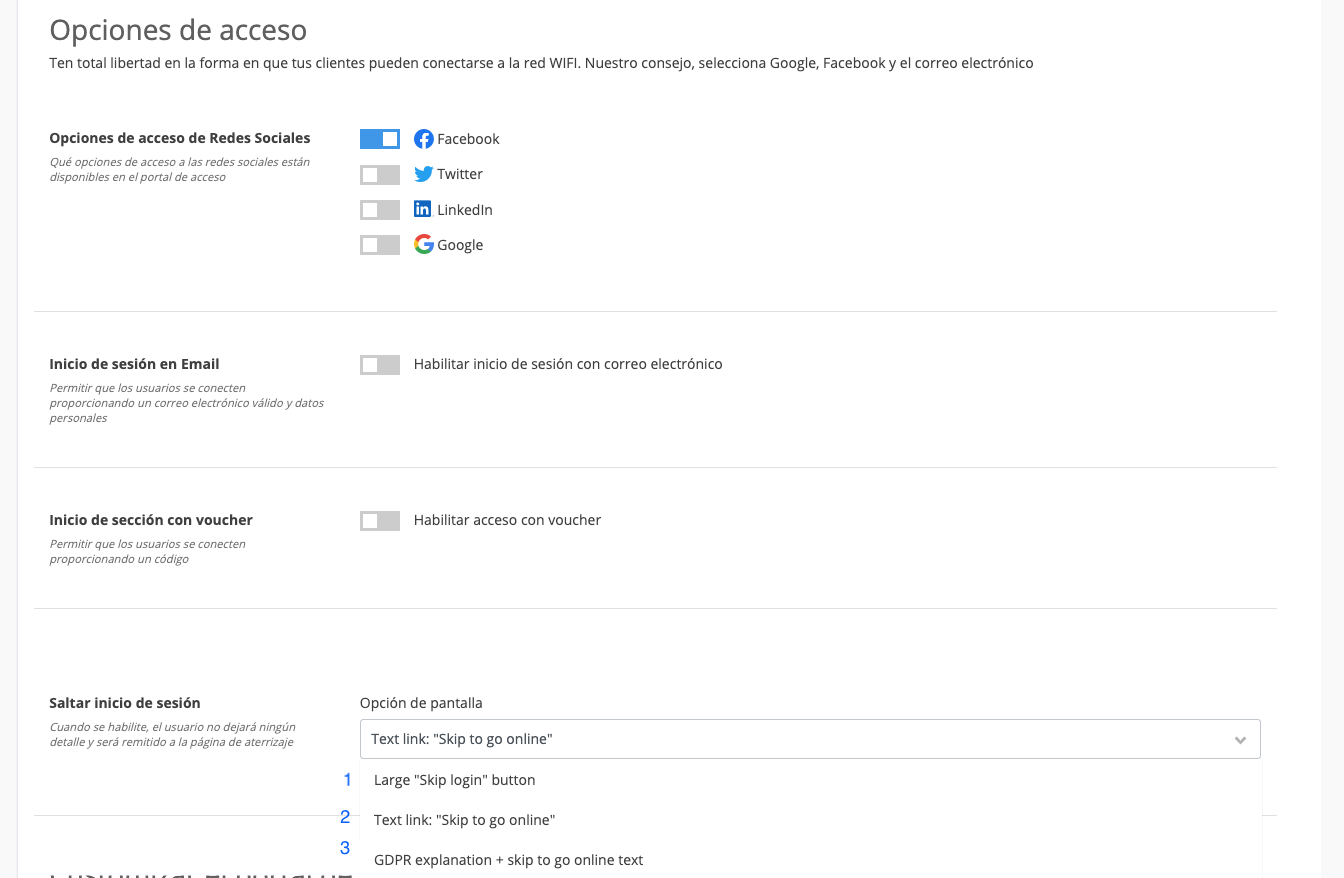Click the 'Inicio de sección con voucher' heading
This screenshot has width=1344, height=878.
151,520
